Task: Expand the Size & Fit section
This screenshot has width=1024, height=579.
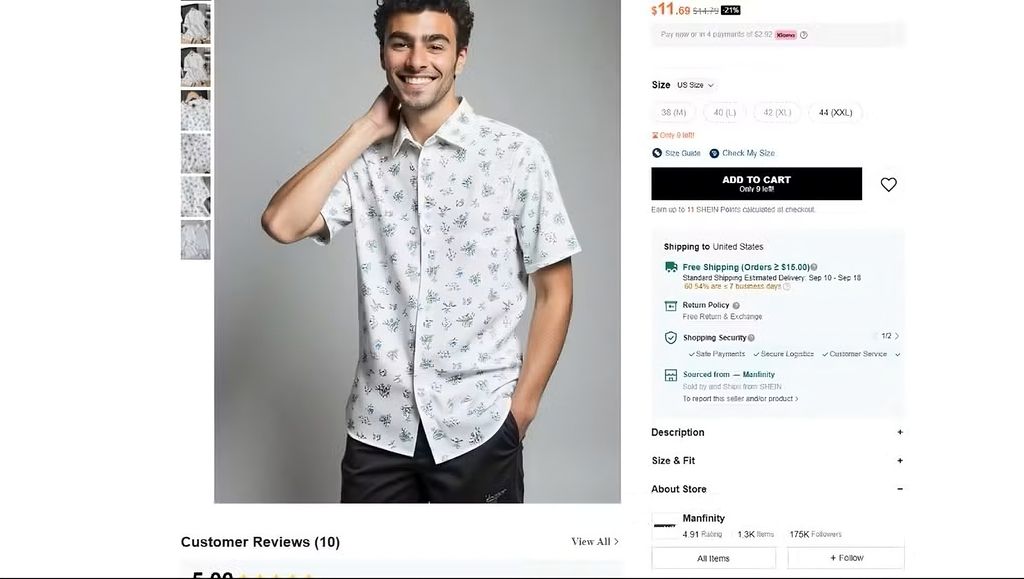Action: [x=899, y=461]
